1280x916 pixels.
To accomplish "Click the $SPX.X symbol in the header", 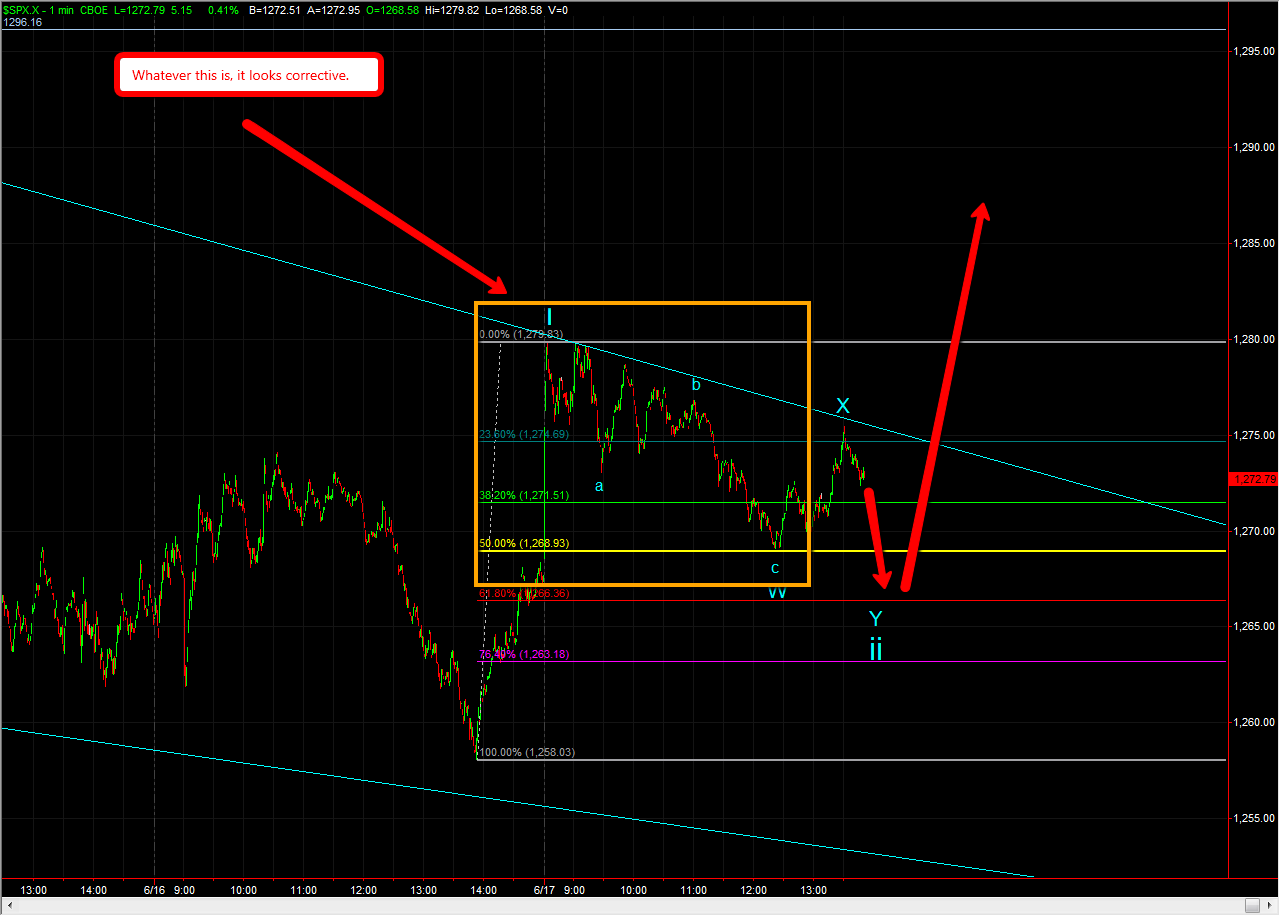I will 23,6.
